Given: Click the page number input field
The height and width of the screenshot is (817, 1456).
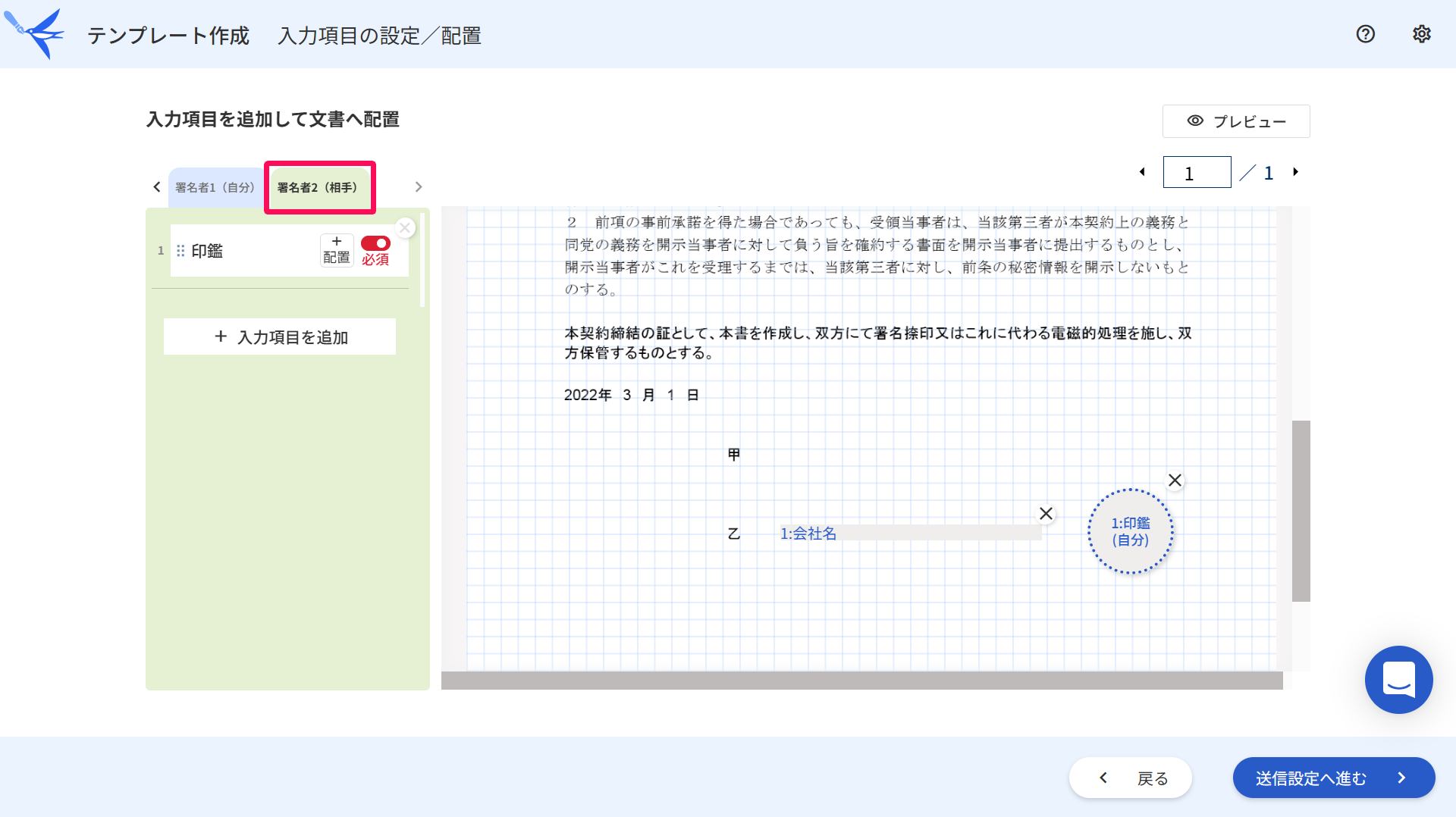Looking at the screenshot, I should click(x=1197, y=172).
